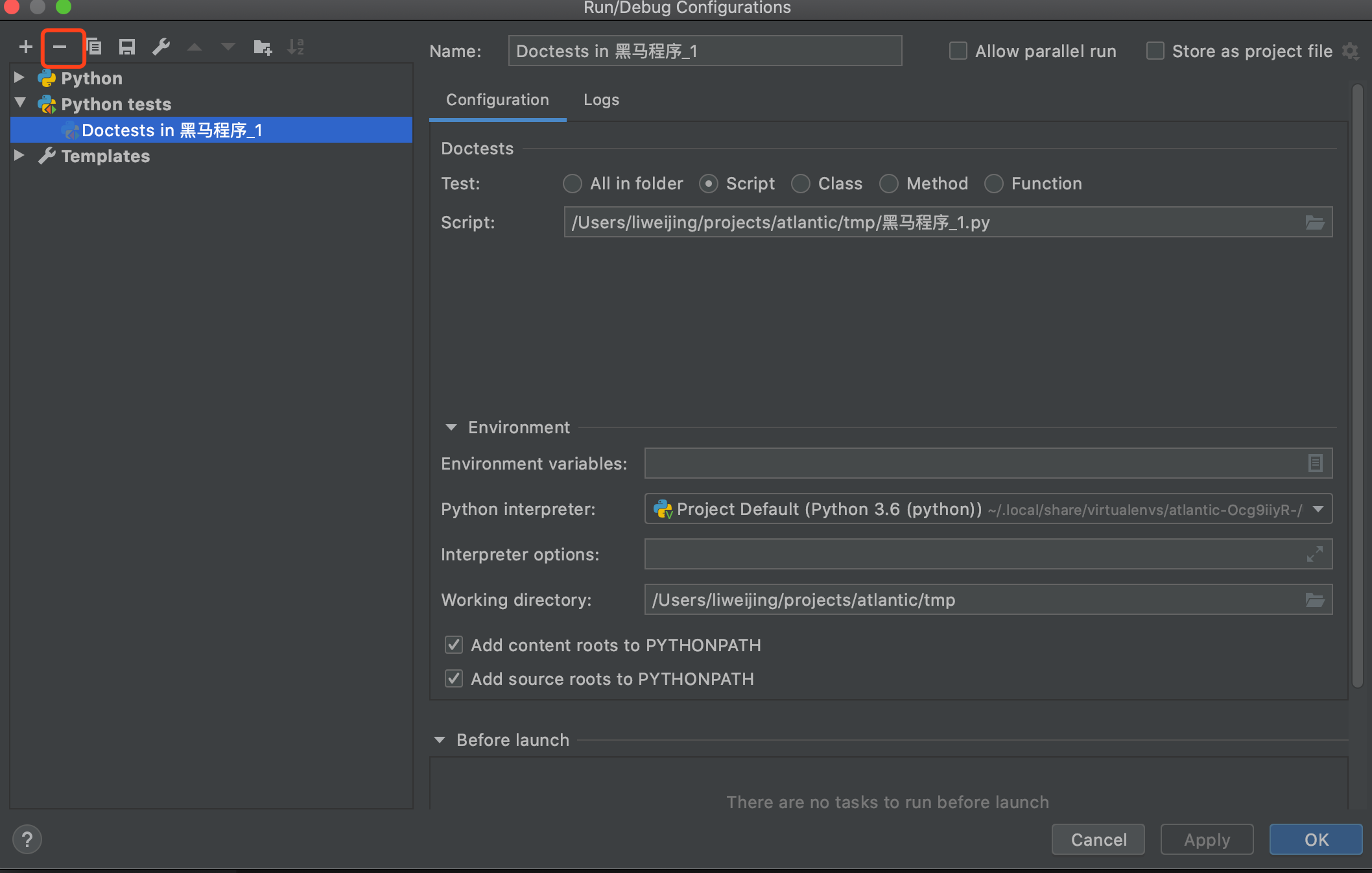
Task: Click the Remove Configuration minus icon
Action: [60, 47]
